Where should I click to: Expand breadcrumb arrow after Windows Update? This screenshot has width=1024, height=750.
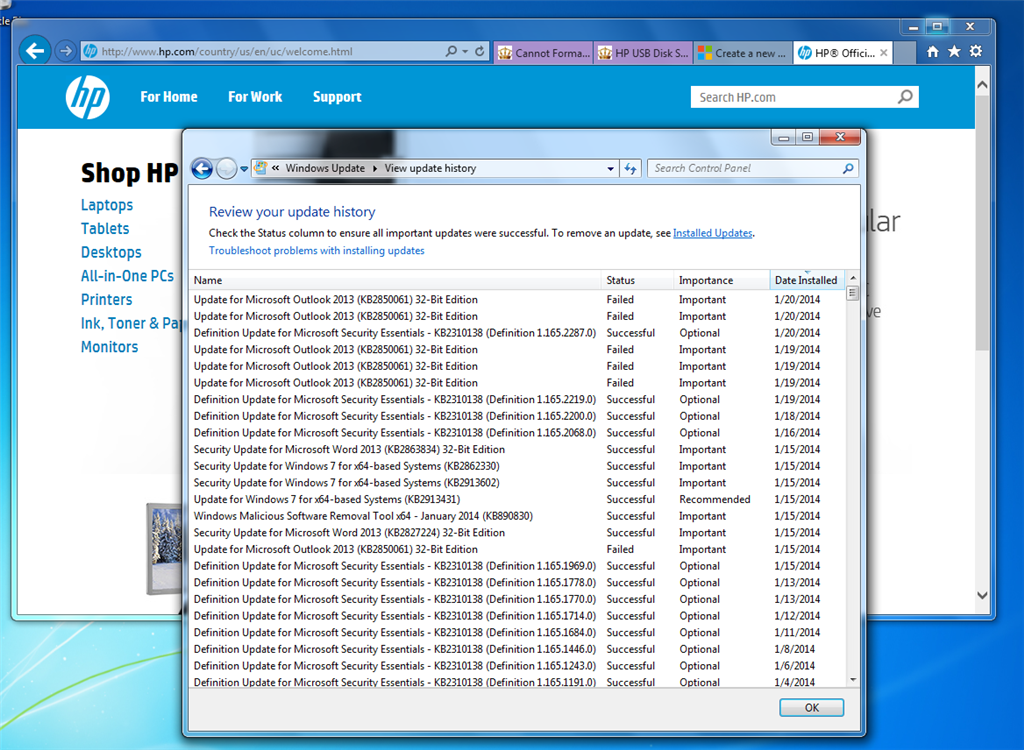pyautogui.click(x=375, y=169)
